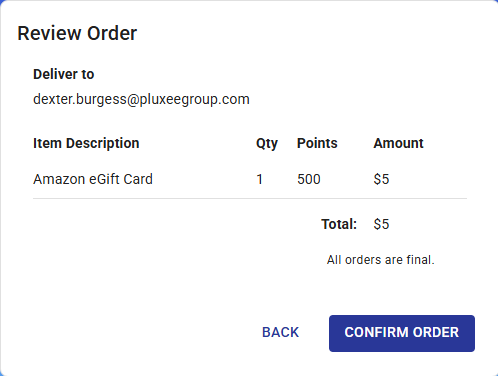
Task: Click the 'pluxeegroup.com' domain of the email
Action: (x=194, y=100)
